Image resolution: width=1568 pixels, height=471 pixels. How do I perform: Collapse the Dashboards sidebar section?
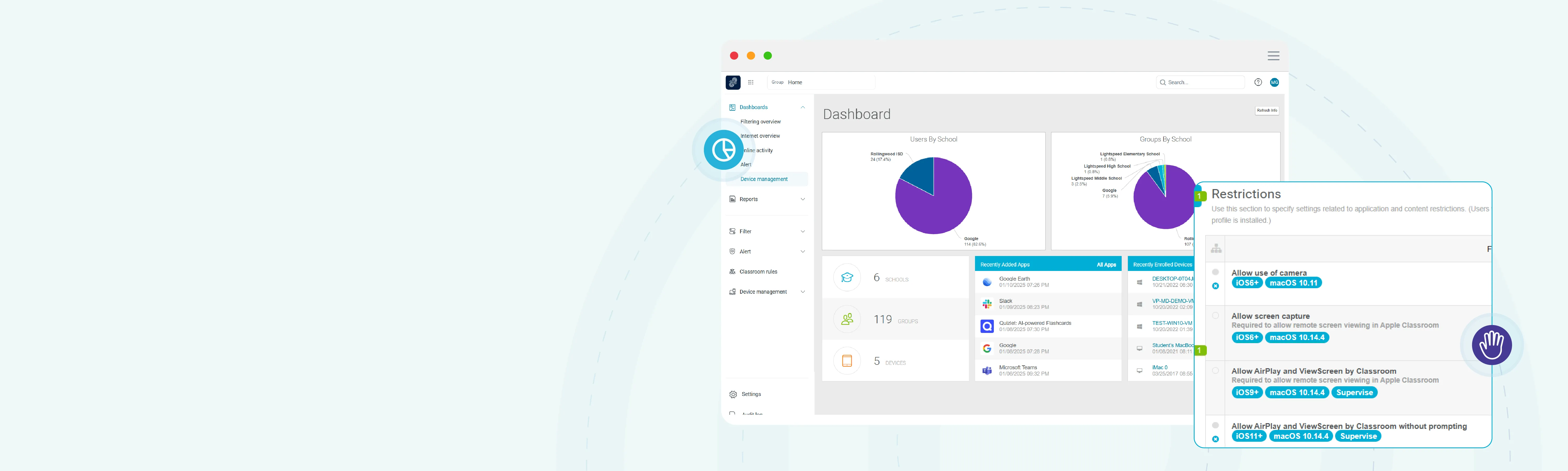[802, 107]
